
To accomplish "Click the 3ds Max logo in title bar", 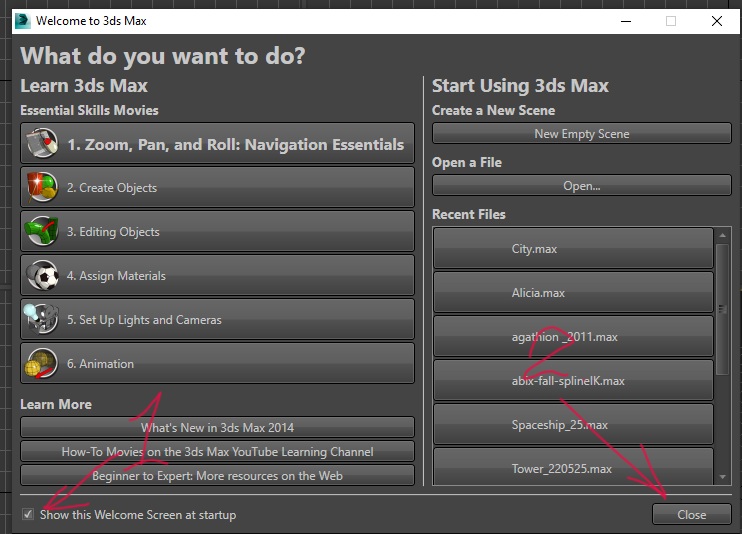I will (23, 21).
